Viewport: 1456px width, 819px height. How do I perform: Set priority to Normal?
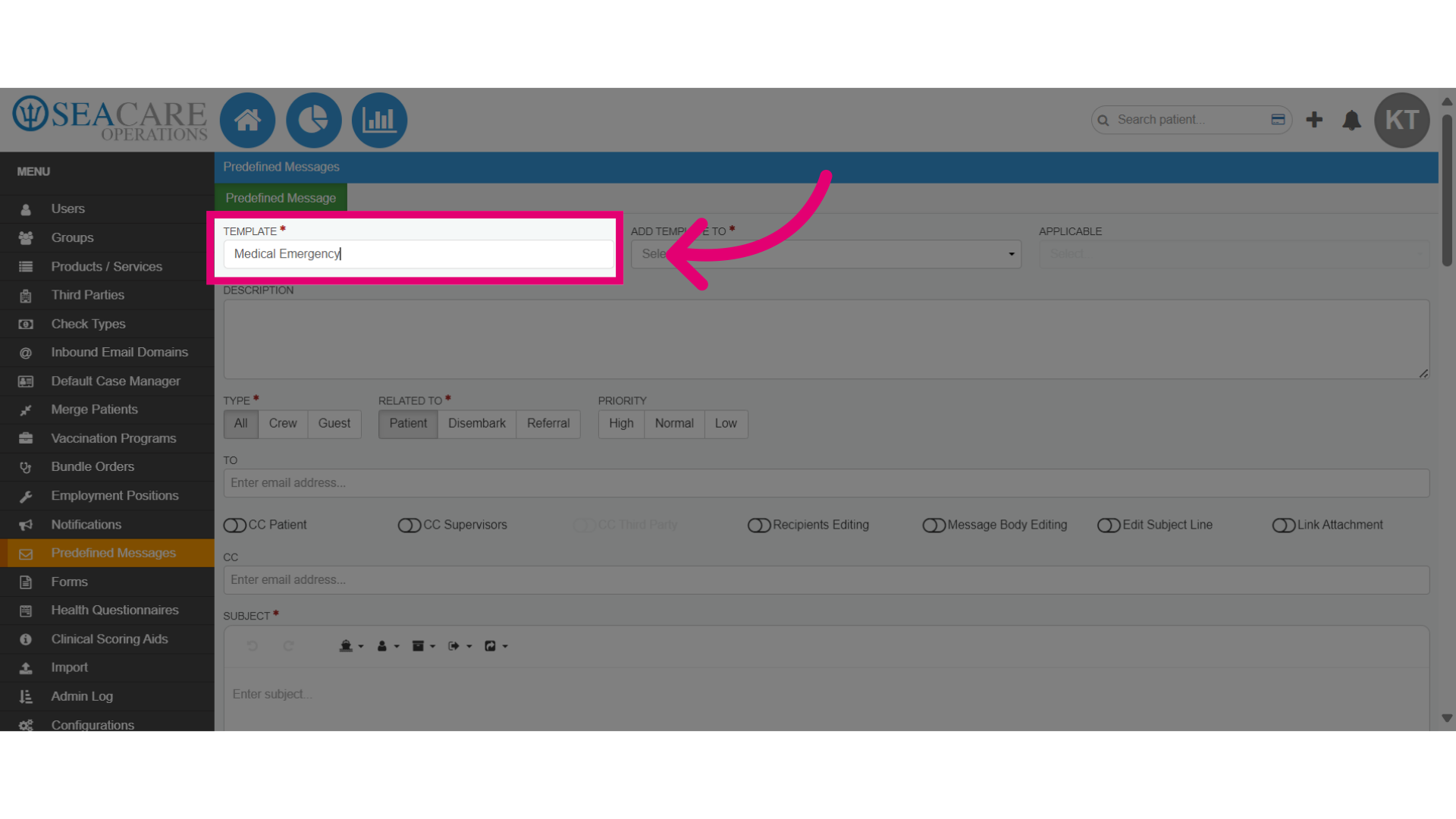(674, 424)
